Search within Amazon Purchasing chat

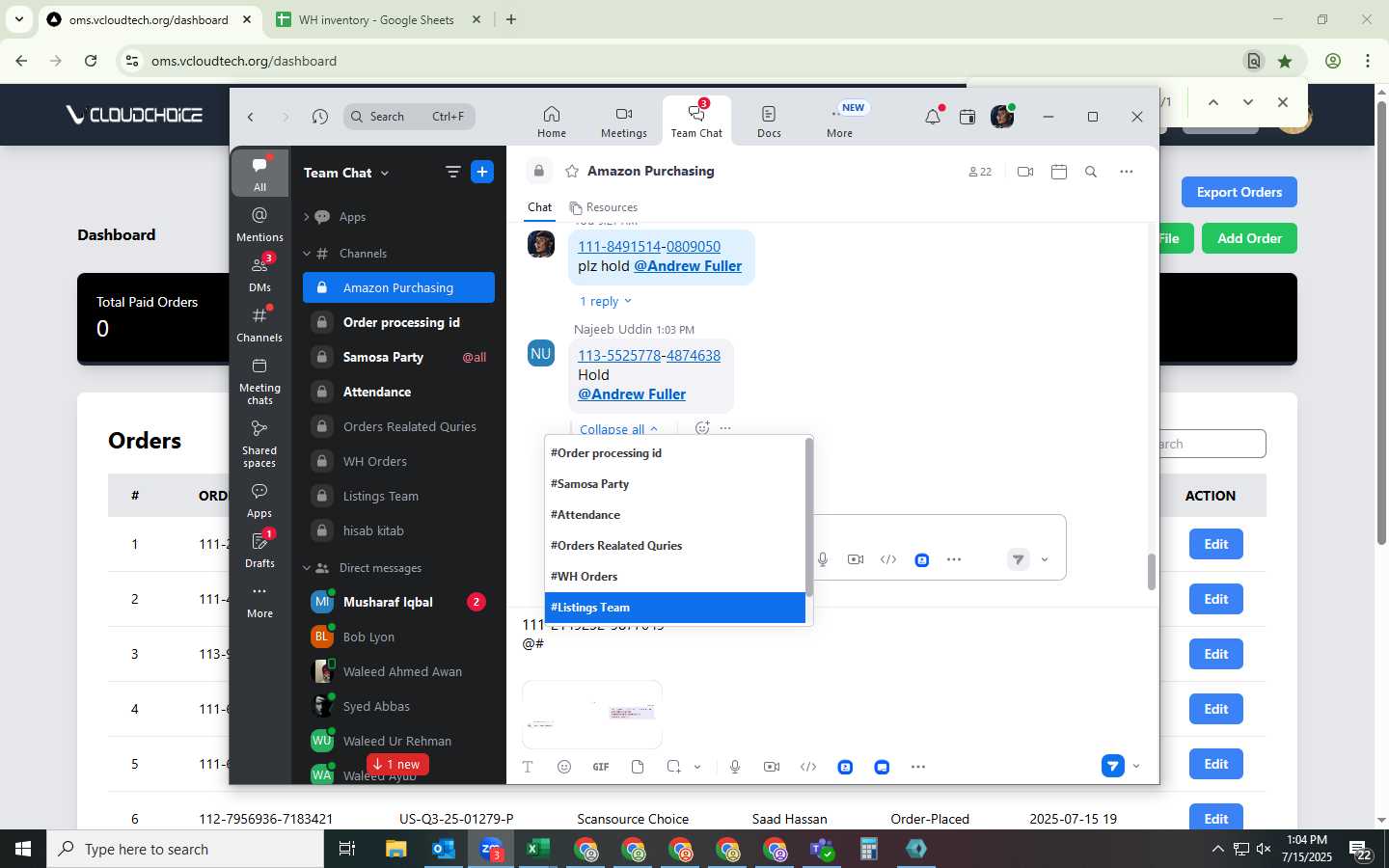click(1091, 172)
